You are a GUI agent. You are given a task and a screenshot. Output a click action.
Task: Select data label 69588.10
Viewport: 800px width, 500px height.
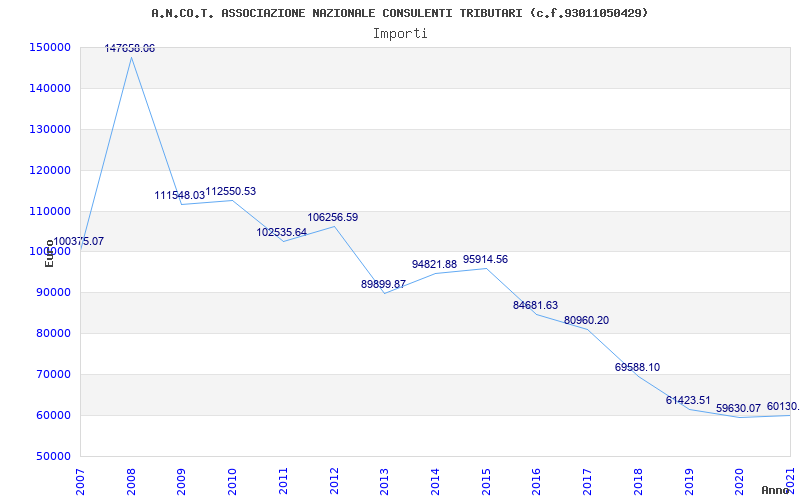pos(637,367)
